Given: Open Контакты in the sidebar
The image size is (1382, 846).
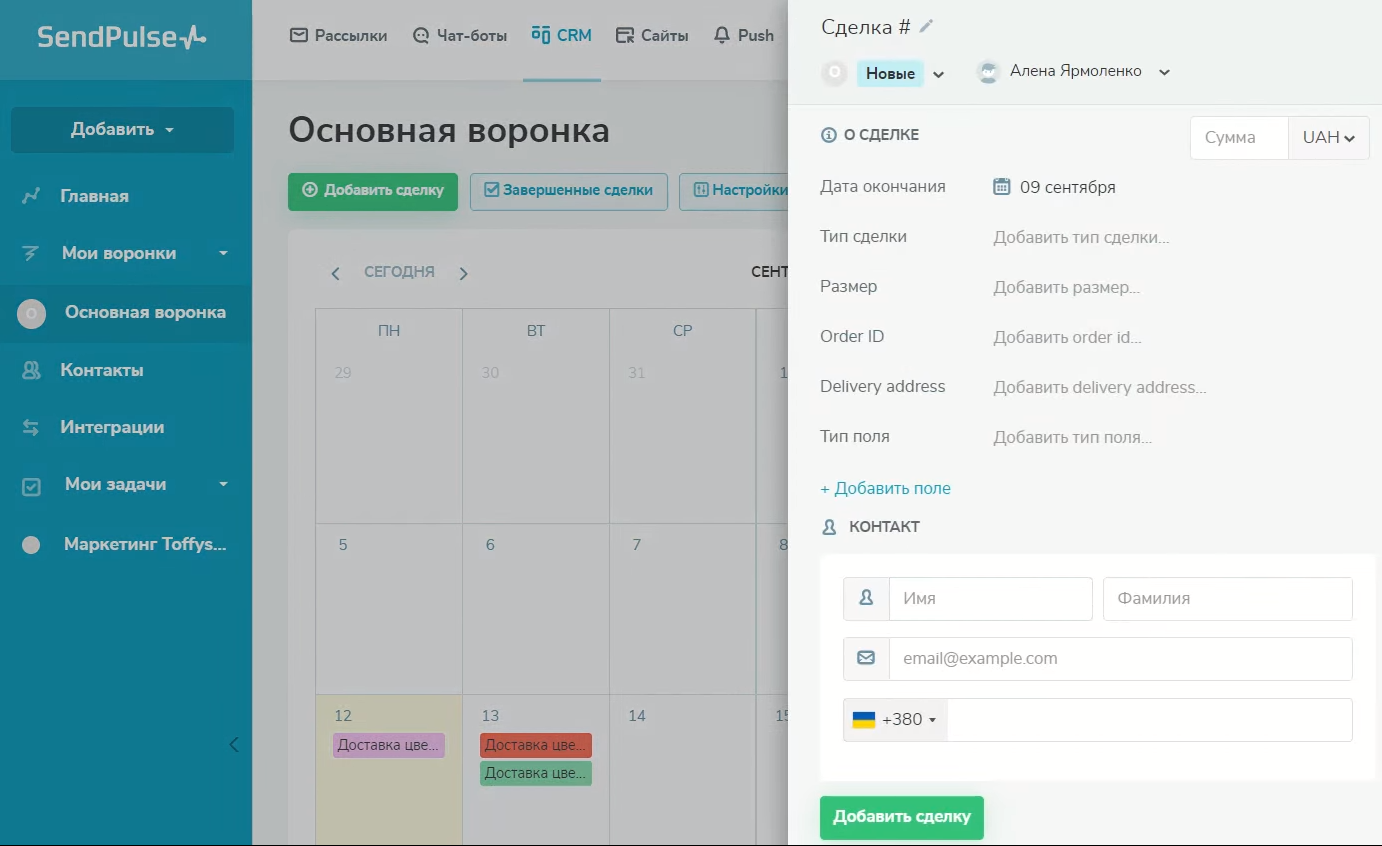Looking at the screenshot, I should coord(102,370).
